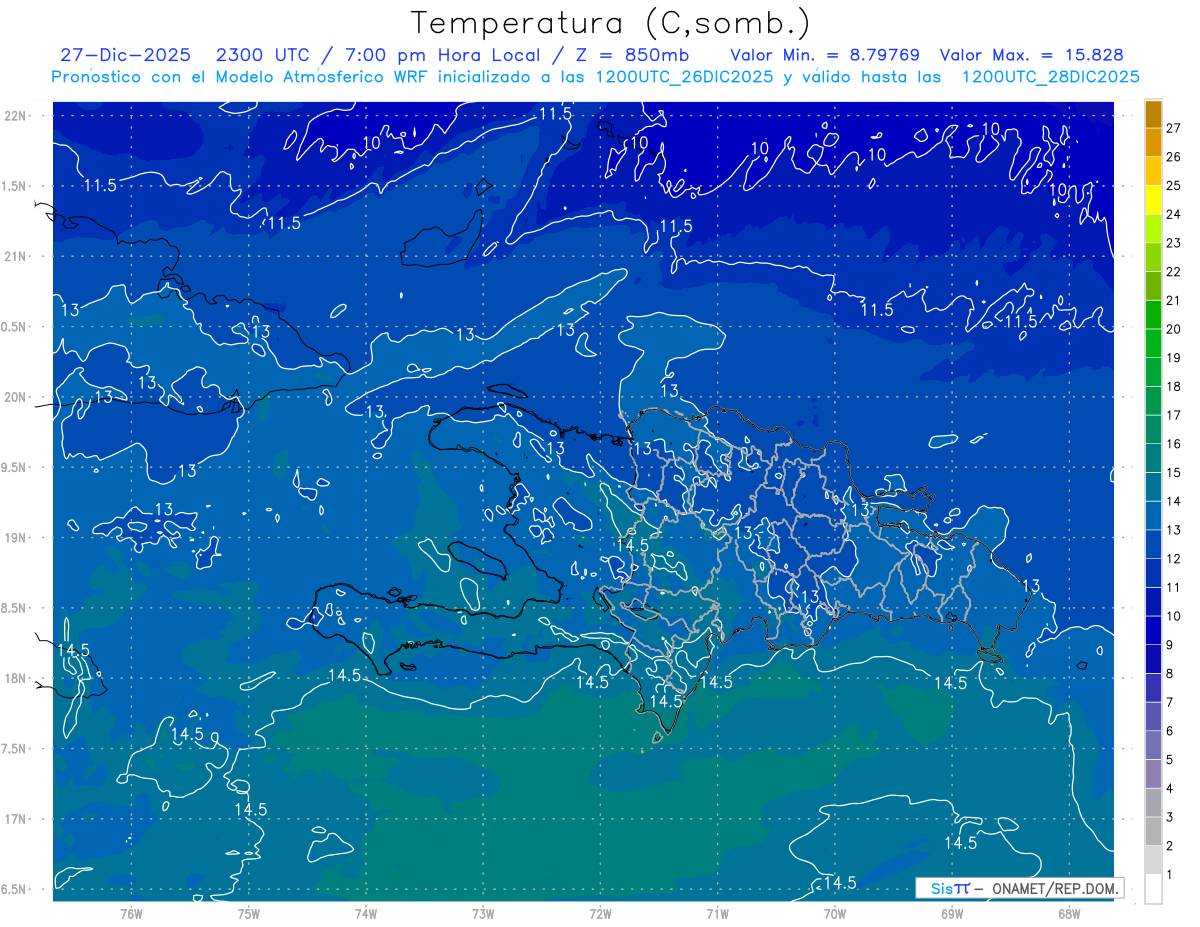Click the '21N' latitude label
Screen dimensions: 1200x927
(x=15, y=256)
